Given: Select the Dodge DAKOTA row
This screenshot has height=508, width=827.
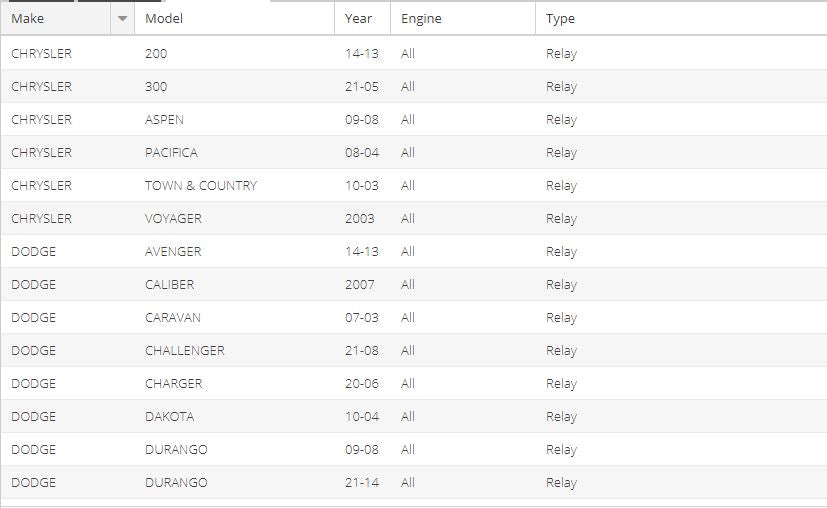Looking at the screenshot, I should click(x=414, y=416).
